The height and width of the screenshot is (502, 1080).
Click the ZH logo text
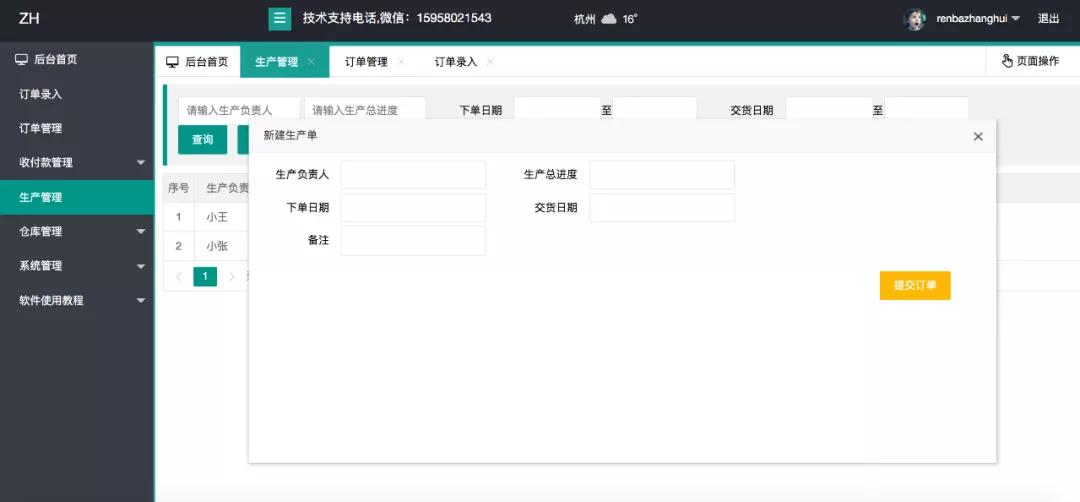click(x=29, y=19)
